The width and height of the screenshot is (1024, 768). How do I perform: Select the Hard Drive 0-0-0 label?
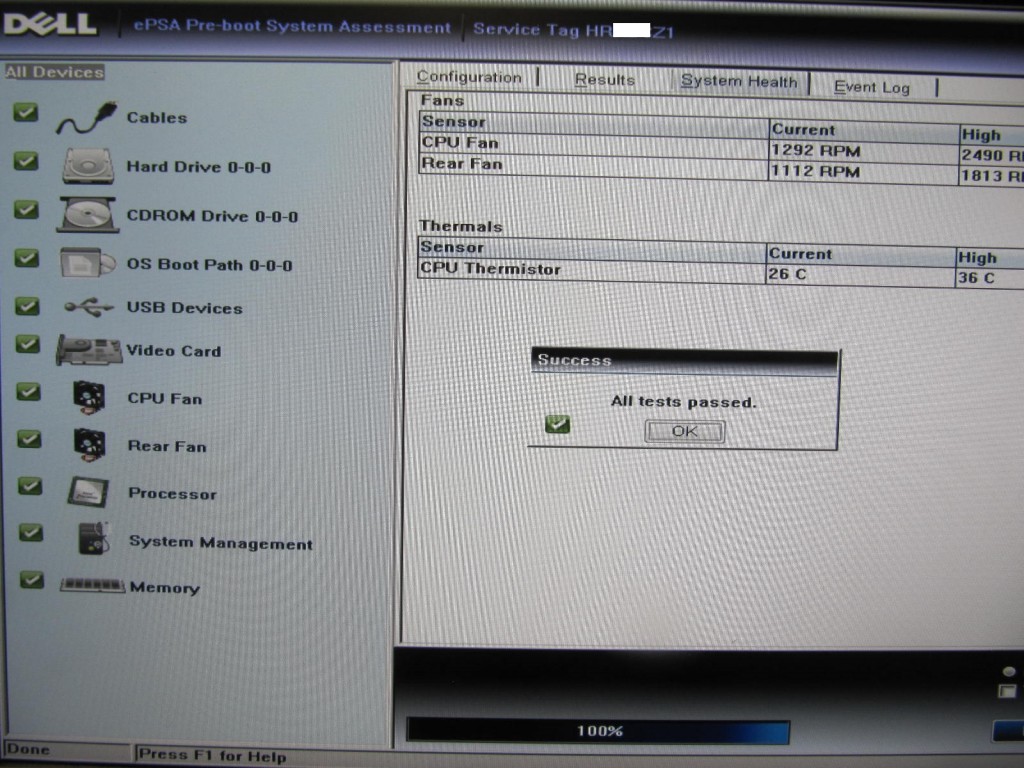click(x=199, y=167)
